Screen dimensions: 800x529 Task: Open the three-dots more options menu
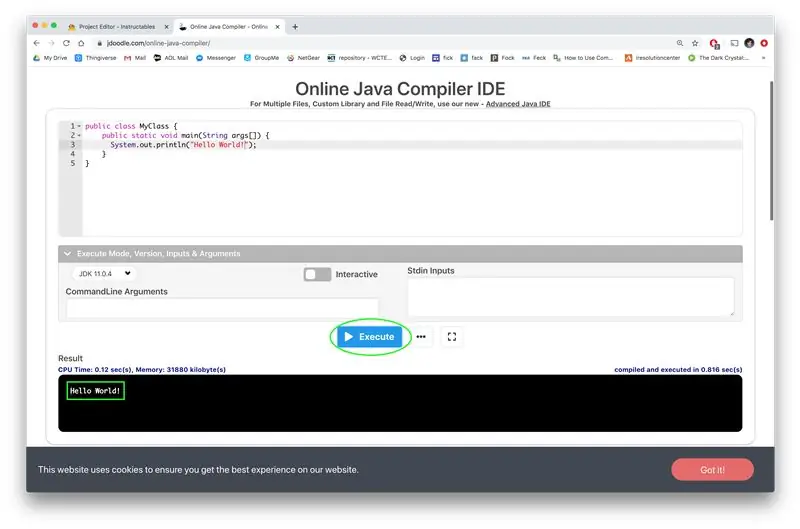click(421, 337)
